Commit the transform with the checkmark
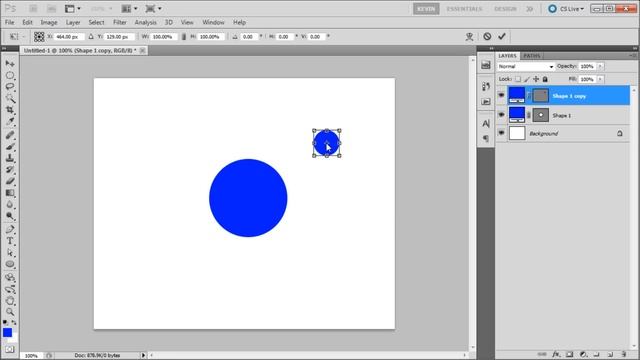Screen dimensions: 640x360 [502, 36]
